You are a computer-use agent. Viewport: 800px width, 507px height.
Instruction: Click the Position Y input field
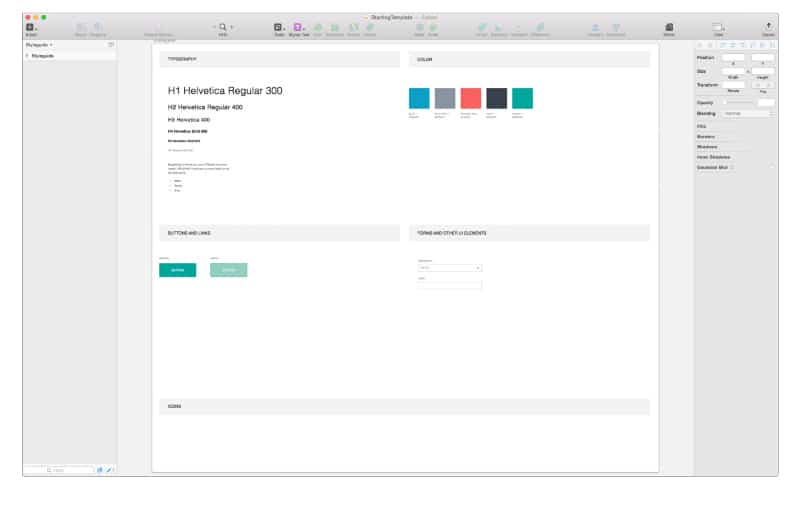coord(763,58)
